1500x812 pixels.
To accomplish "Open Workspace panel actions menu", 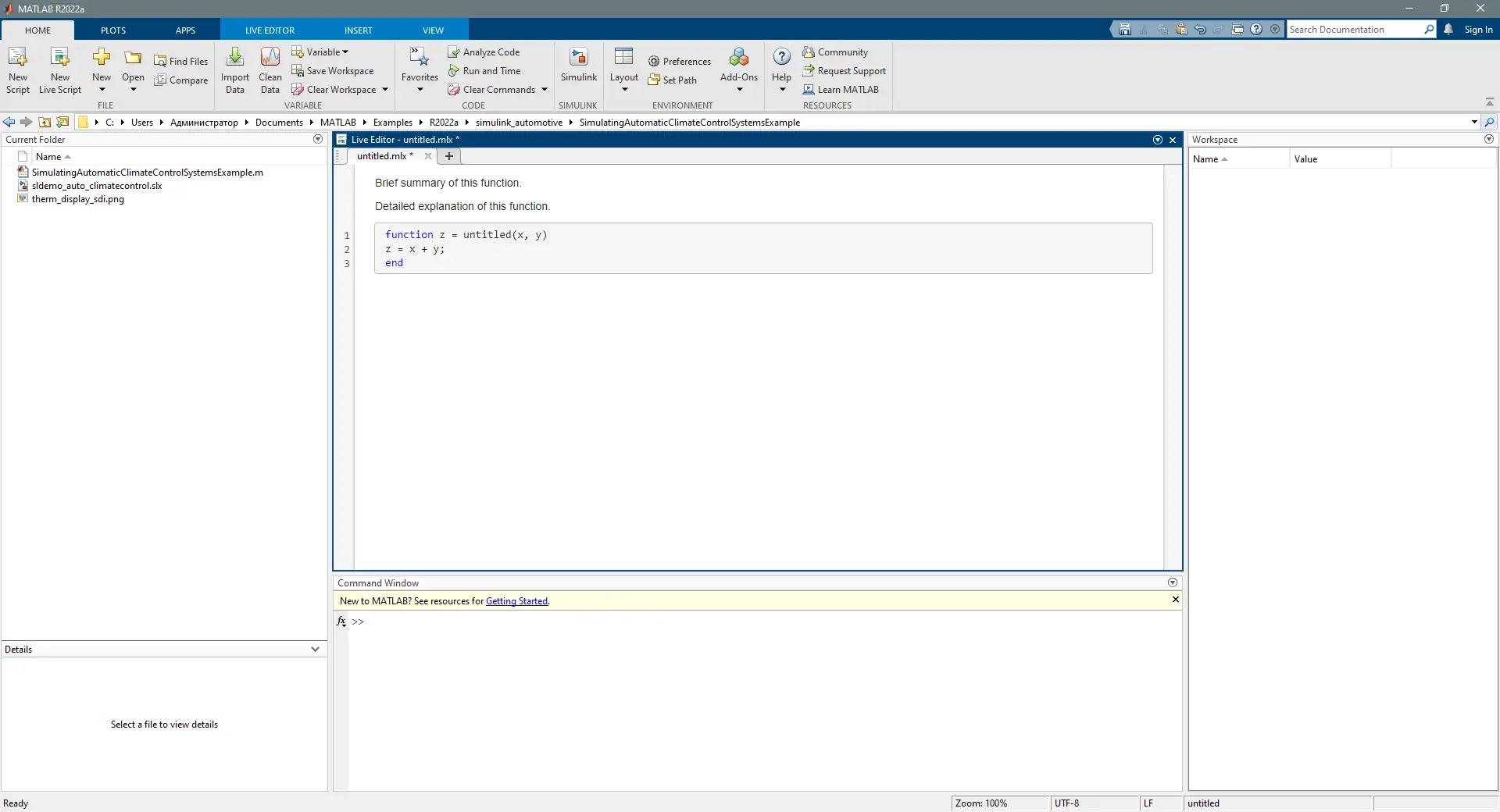I will click(x=1489, y=139).
